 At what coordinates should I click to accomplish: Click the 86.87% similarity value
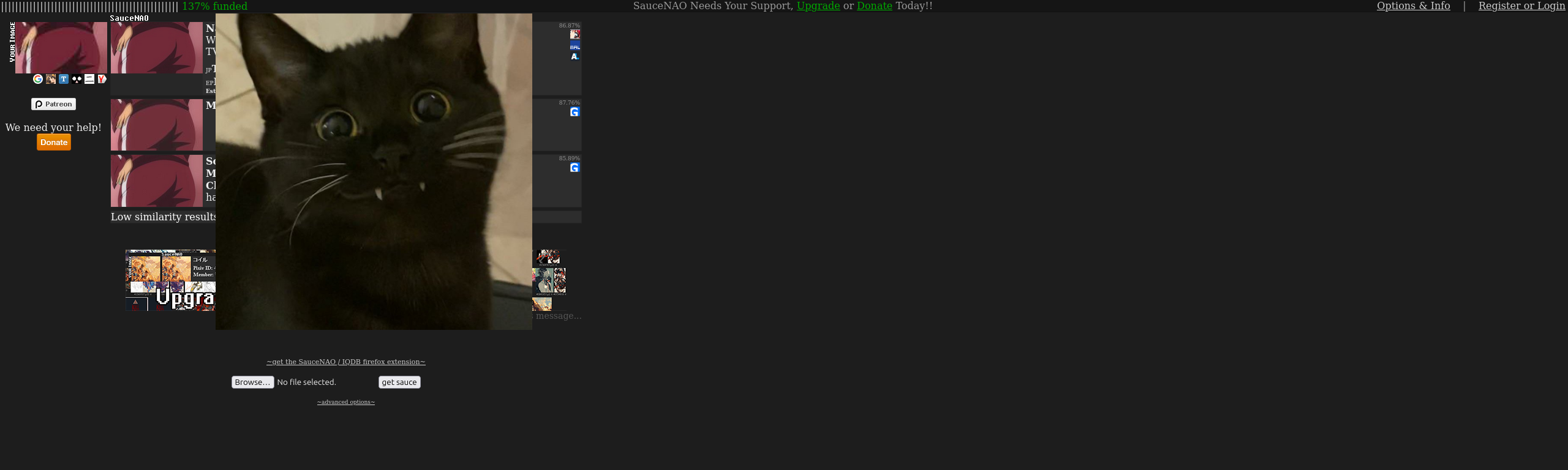pyautogui.click(x=569, y=26)
